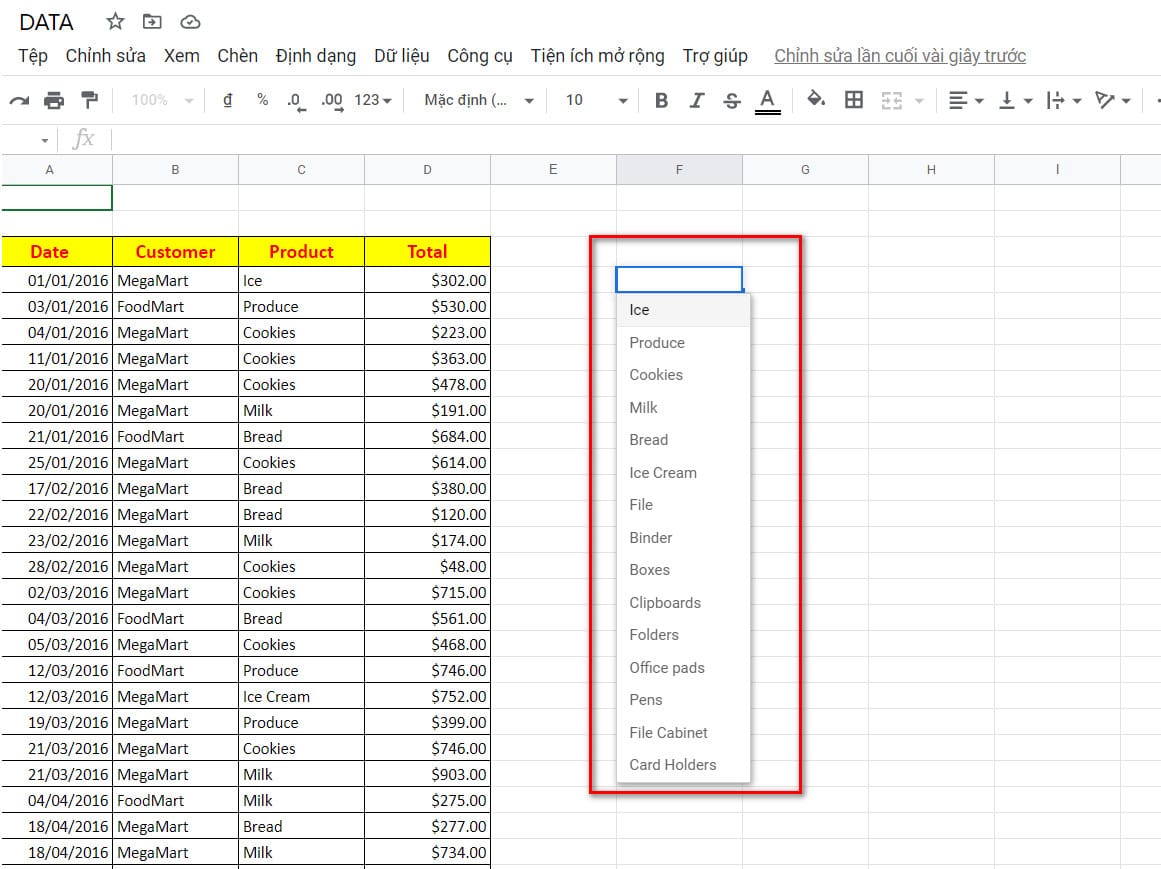
Task: Open the 123 number format dropdown
Action: [x=373, y=100]
